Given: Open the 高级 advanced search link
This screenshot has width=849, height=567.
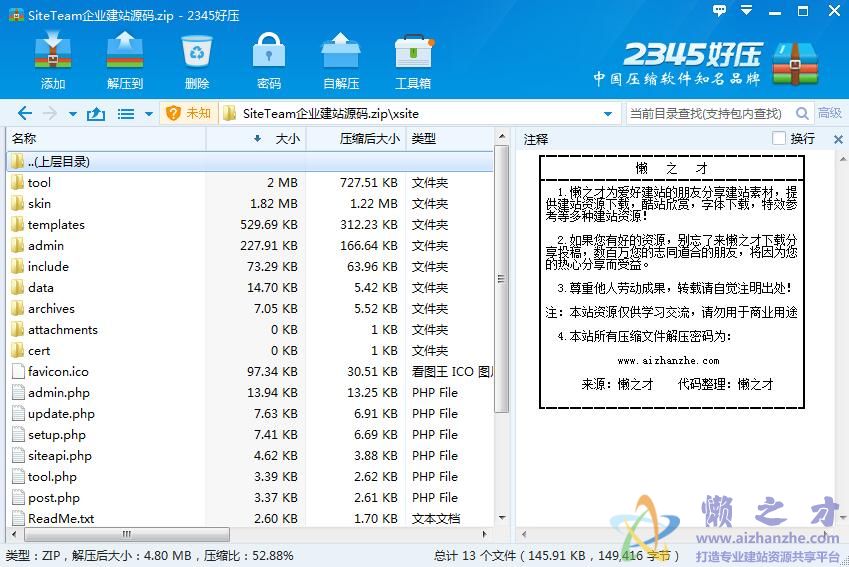Looking at the screenshot, I should [830, 113].
